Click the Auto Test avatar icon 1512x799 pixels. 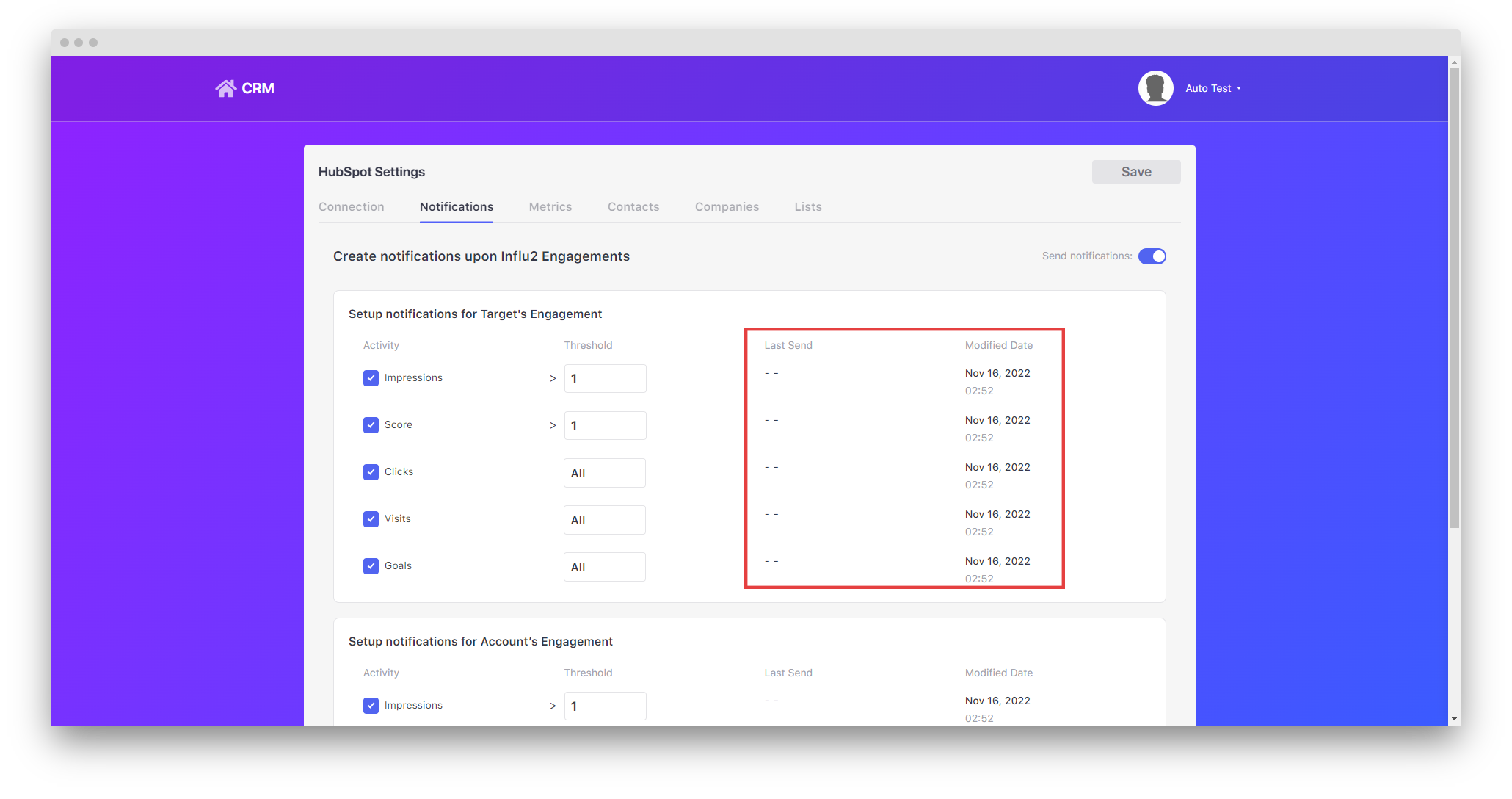1155,87
